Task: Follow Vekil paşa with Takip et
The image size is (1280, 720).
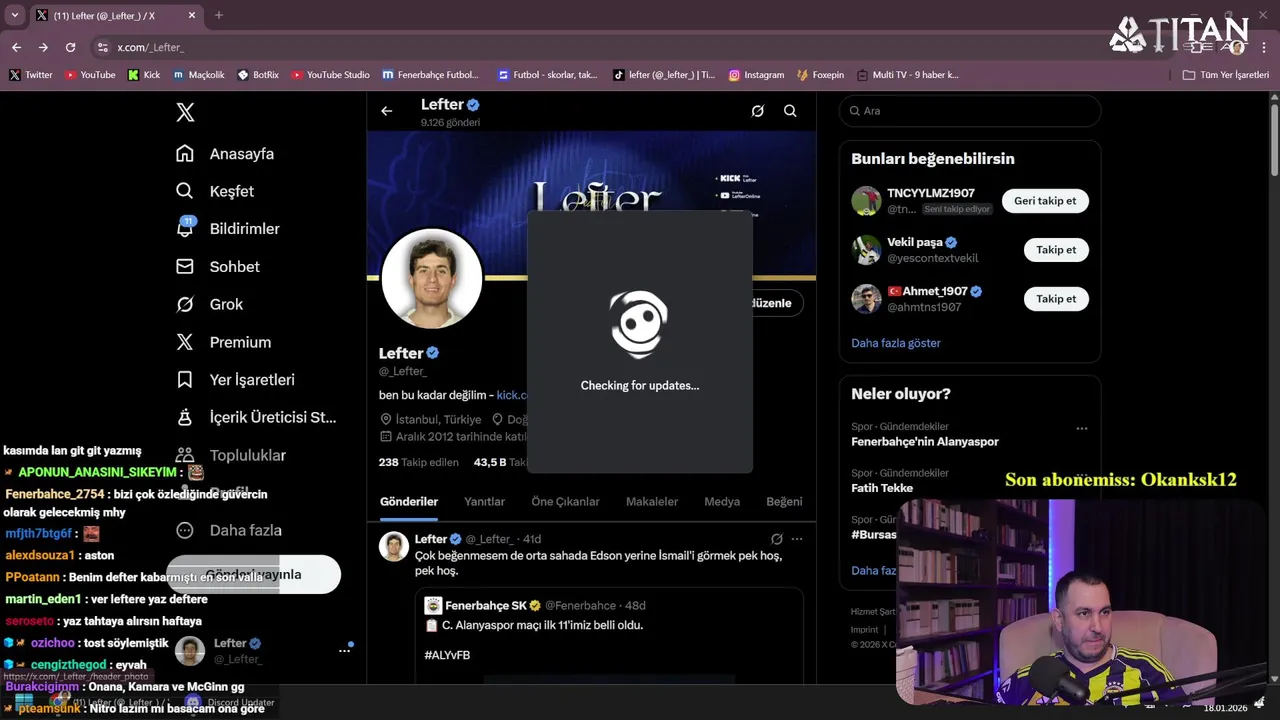Action: [x=1056, y=250]
